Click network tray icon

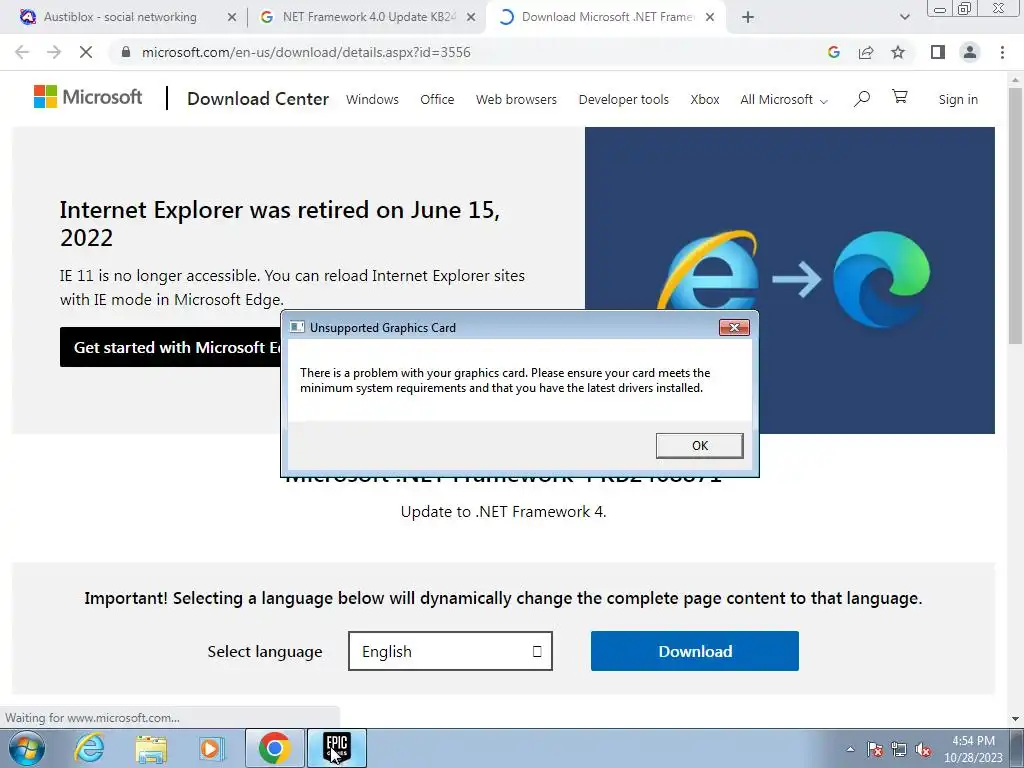[x=899, y=749]
